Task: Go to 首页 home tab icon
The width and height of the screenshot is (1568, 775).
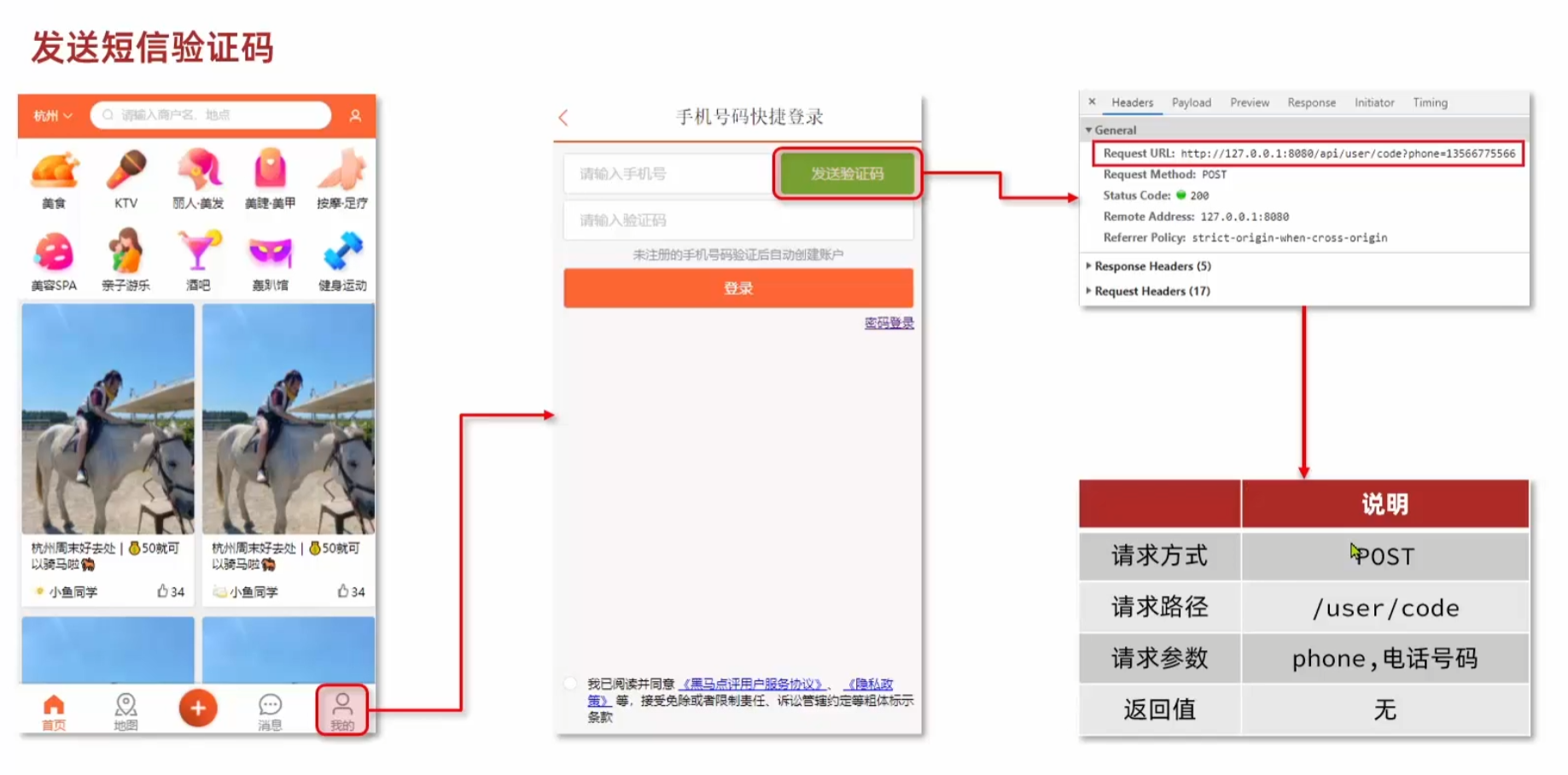Action: pos(54,705)
